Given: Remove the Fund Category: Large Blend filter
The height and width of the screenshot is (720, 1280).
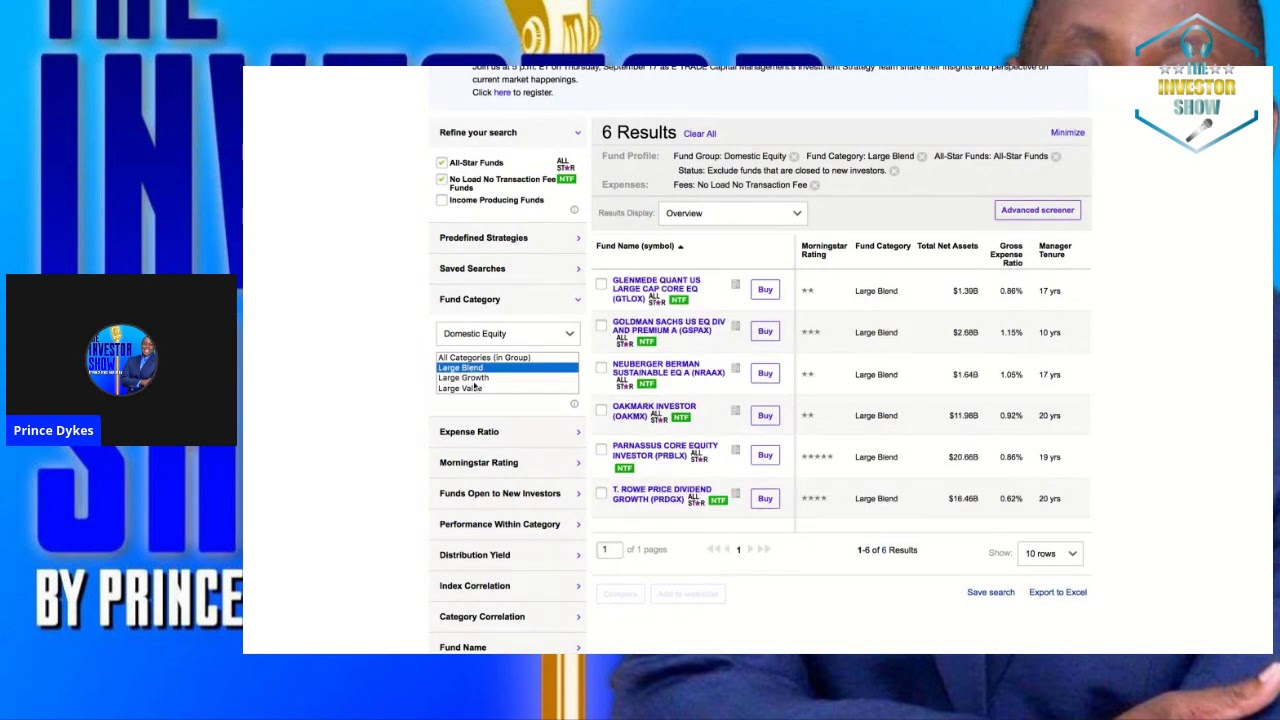Looking at the screenshot, I should click(x=922, y=157).
